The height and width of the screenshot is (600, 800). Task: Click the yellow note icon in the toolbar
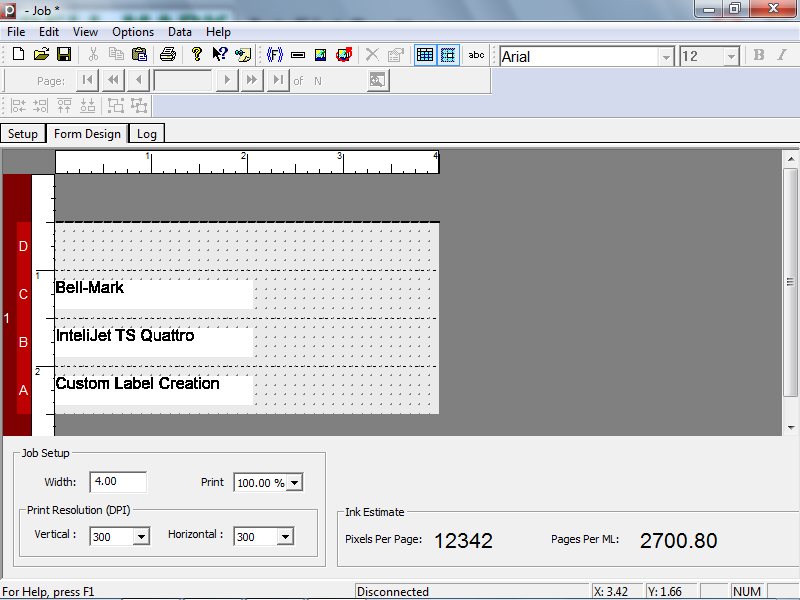[243, 54]
